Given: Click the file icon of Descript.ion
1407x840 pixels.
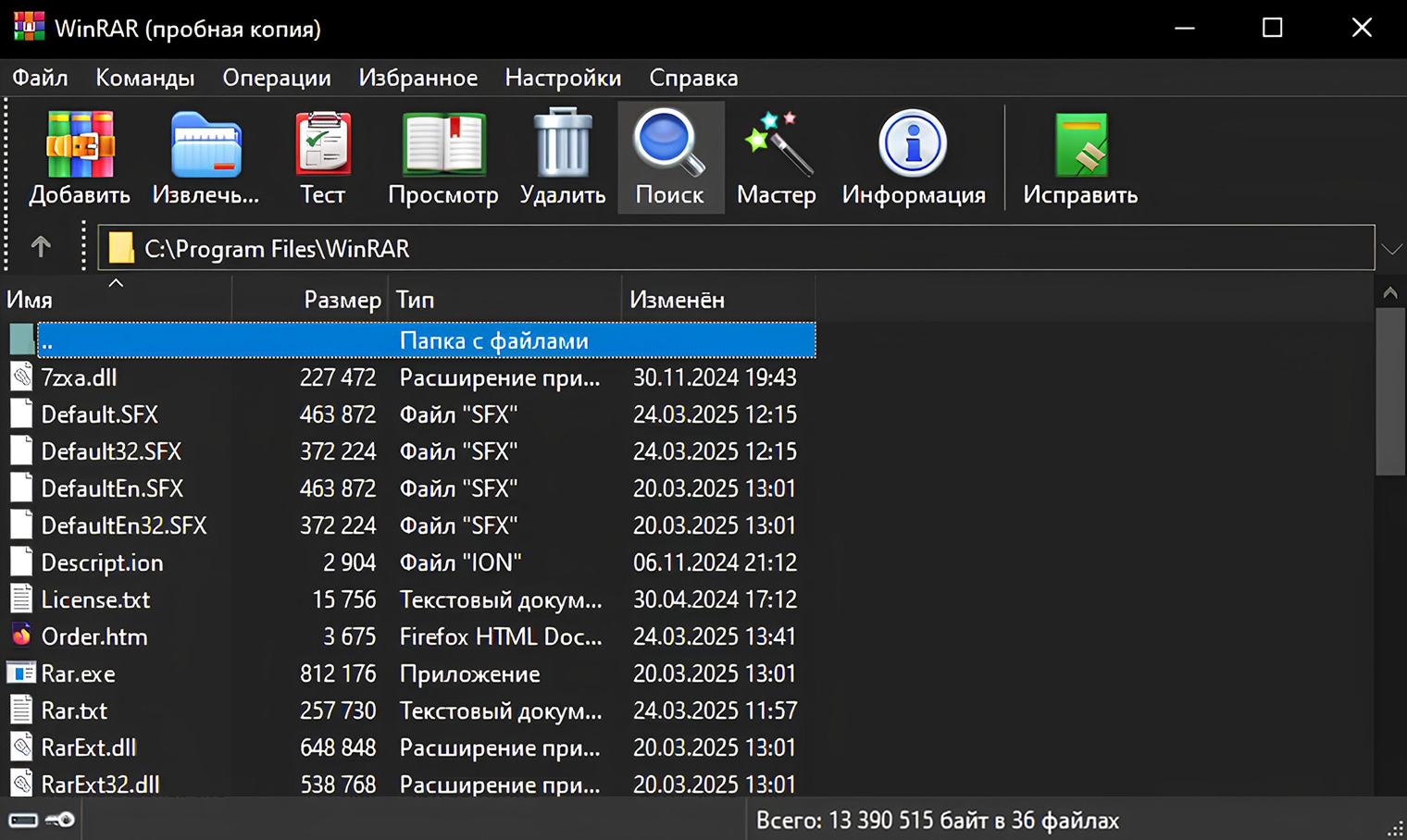Looking at the screenshot, I should point(21,562).
